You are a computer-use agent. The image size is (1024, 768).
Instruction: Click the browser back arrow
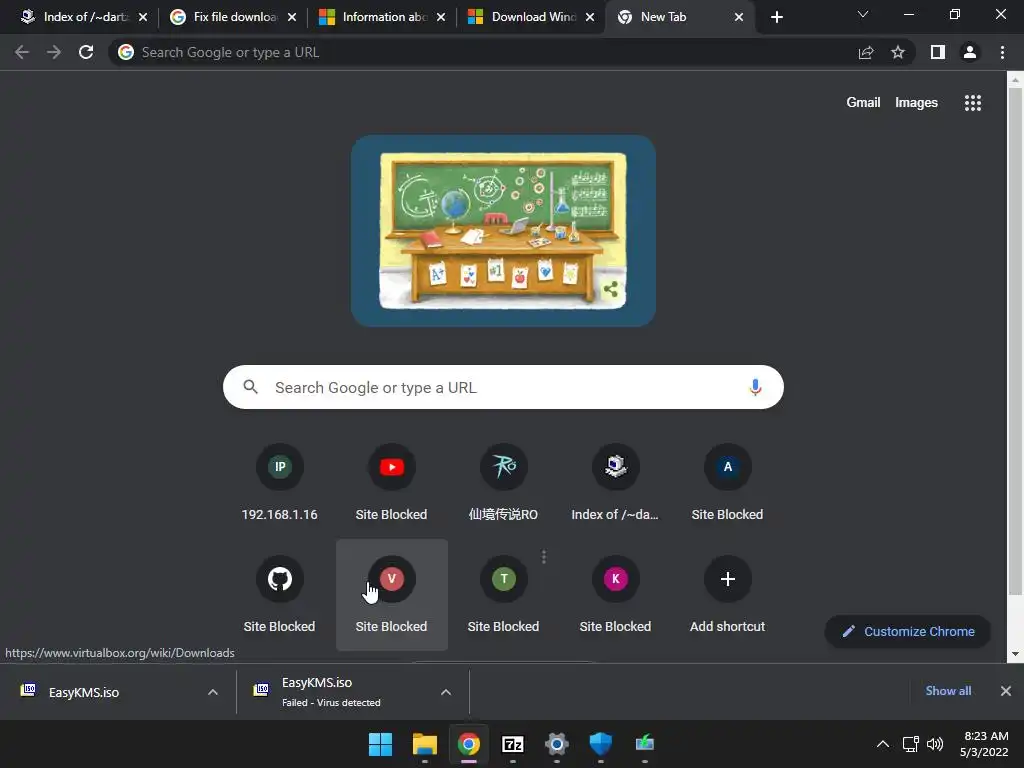click(x=22, y=52)
